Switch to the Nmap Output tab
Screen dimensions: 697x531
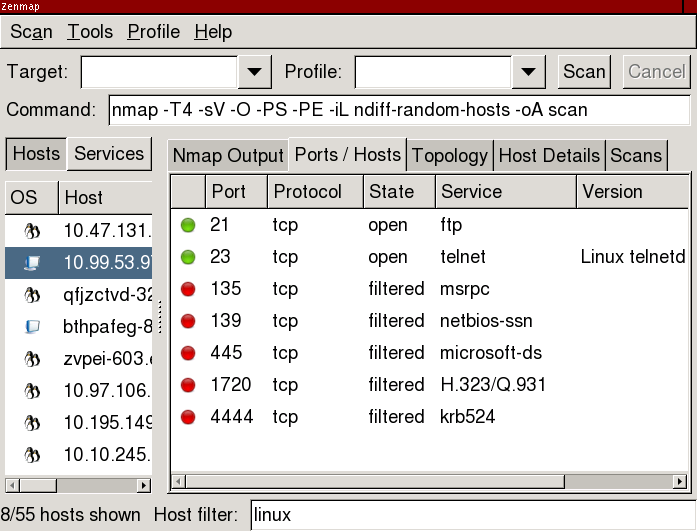click(x=228, y=156)
